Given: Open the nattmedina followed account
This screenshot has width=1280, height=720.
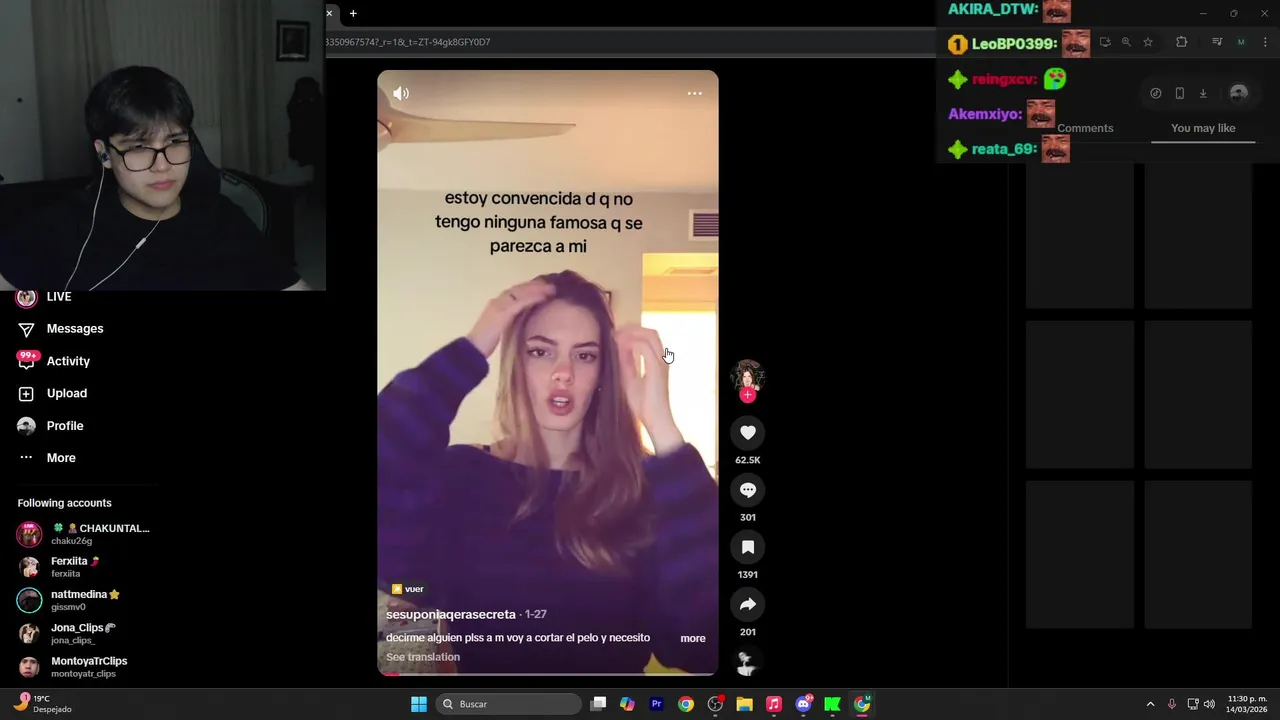Looking at the screenshot, I should 68,600.
